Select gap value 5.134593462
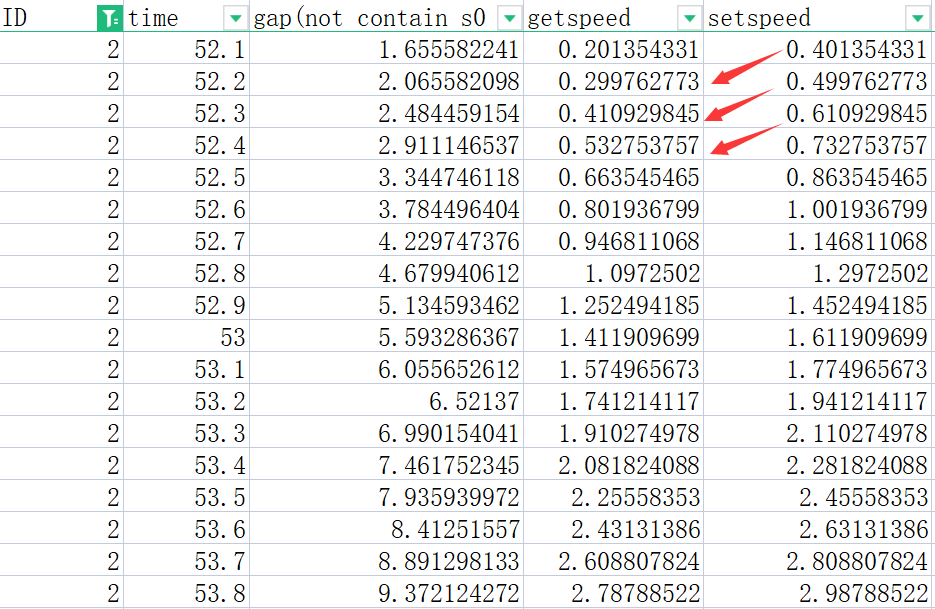The image size is (935, 609). tap(386, 305)
